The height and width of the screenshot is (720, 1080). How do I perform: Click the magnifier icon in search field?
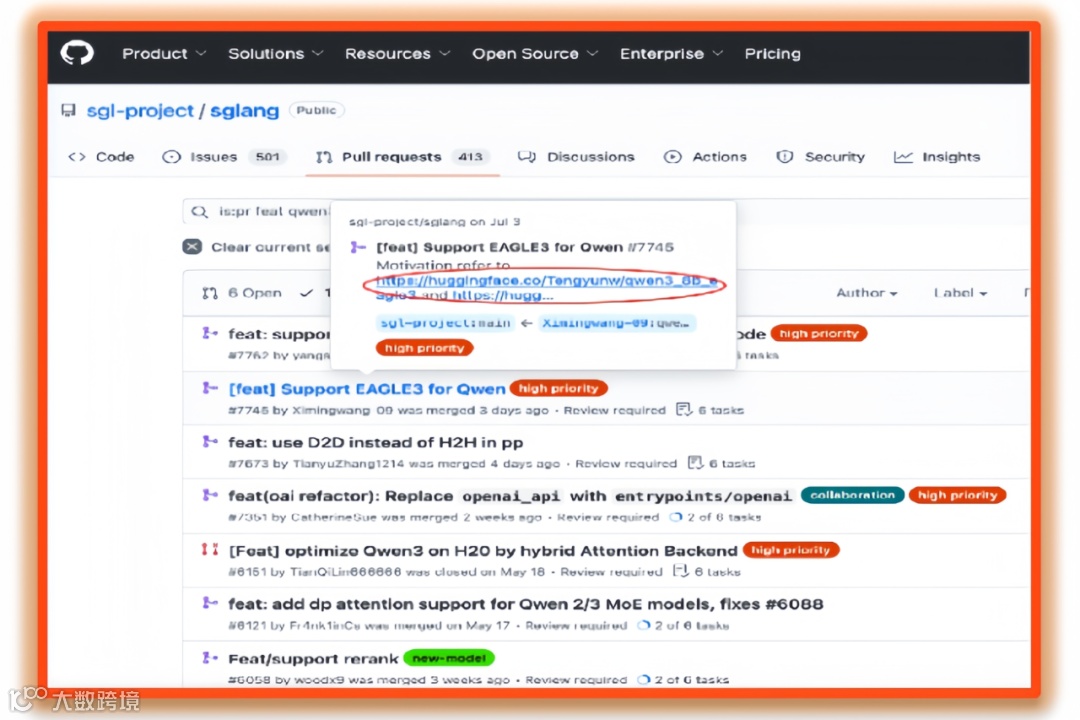point(200,212)
